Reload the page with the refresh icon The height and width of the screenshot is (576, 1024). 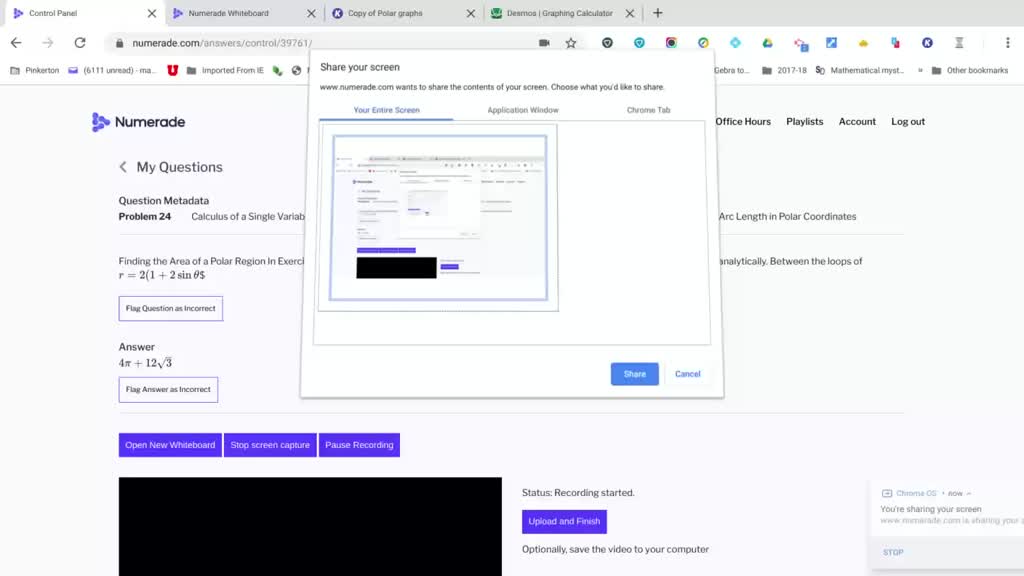80,43
